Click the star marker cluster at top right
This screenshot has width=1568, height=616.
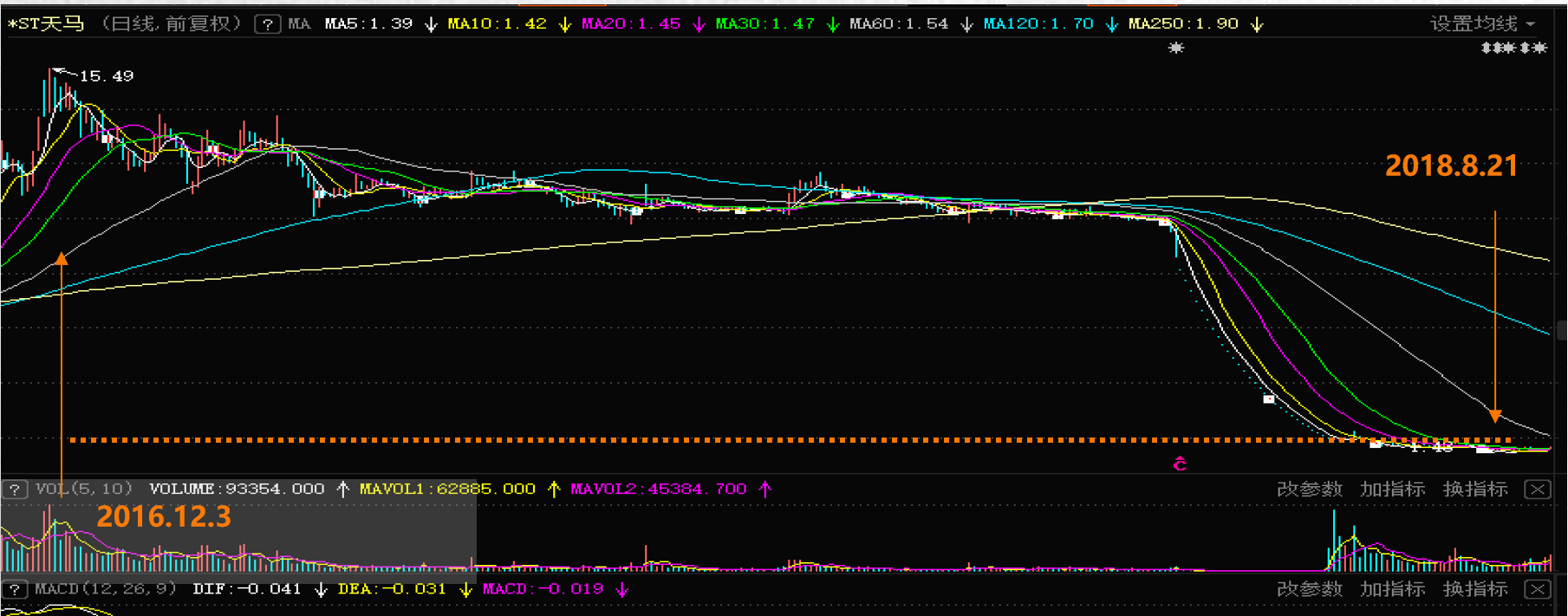click(1513, 49)
